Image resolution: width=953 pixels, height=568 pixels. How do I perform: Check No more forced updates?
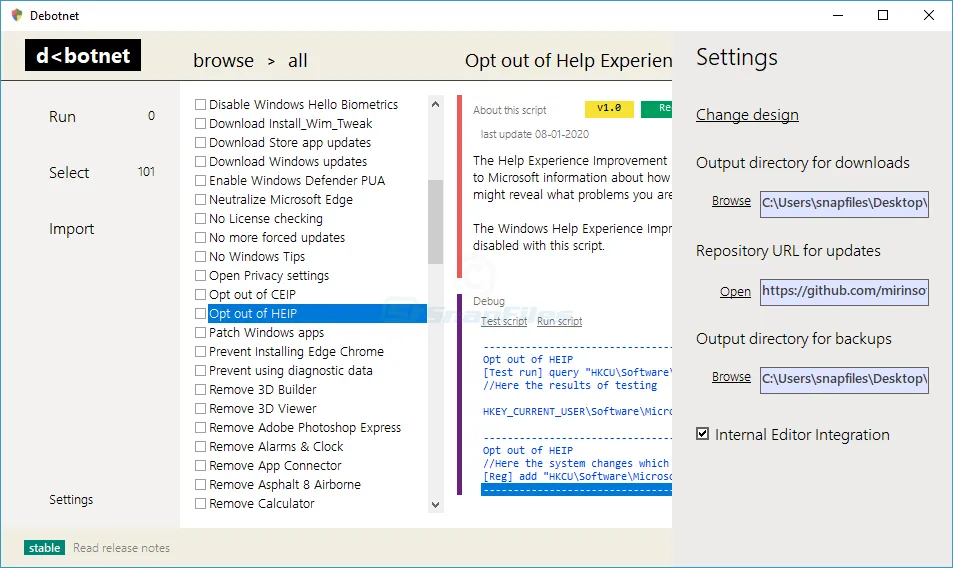[x=200, y=238]
